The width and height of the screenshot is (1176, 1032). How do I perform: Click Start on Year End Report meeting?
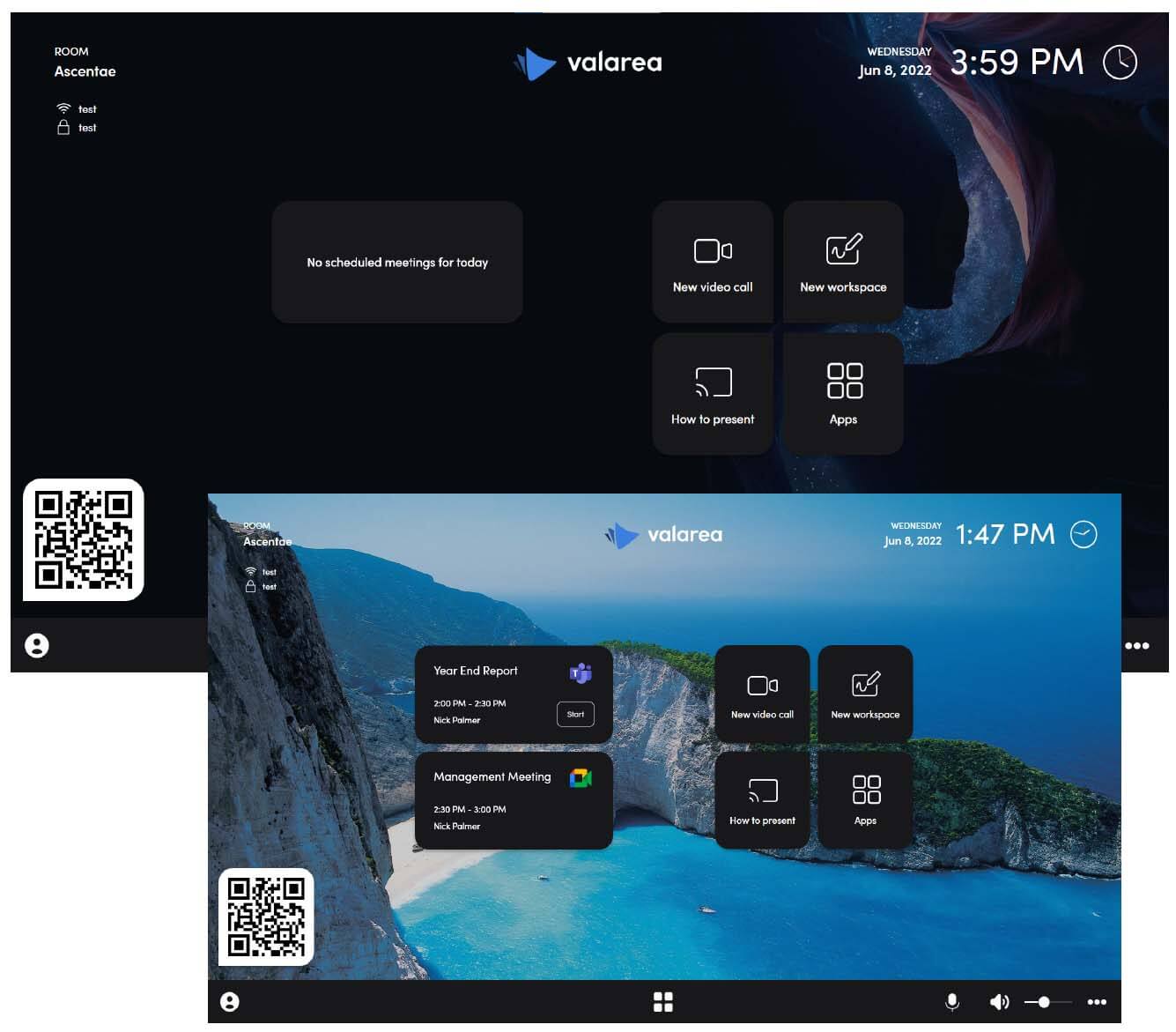pos(575,714)
